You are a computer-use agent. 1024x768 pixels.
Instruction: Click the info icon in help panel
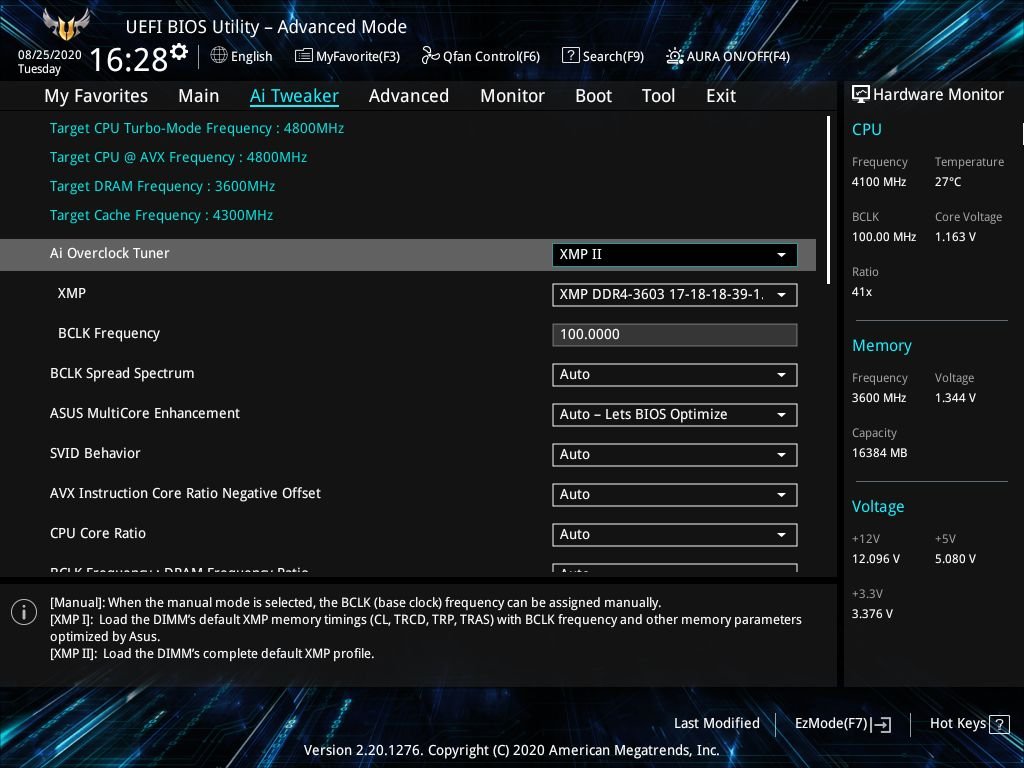[24, 612]
